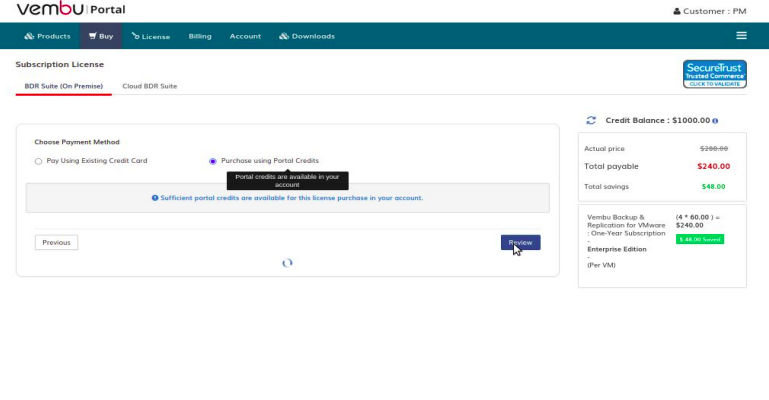Click the Credit Balance : $1000.00 text

[658, 120]
